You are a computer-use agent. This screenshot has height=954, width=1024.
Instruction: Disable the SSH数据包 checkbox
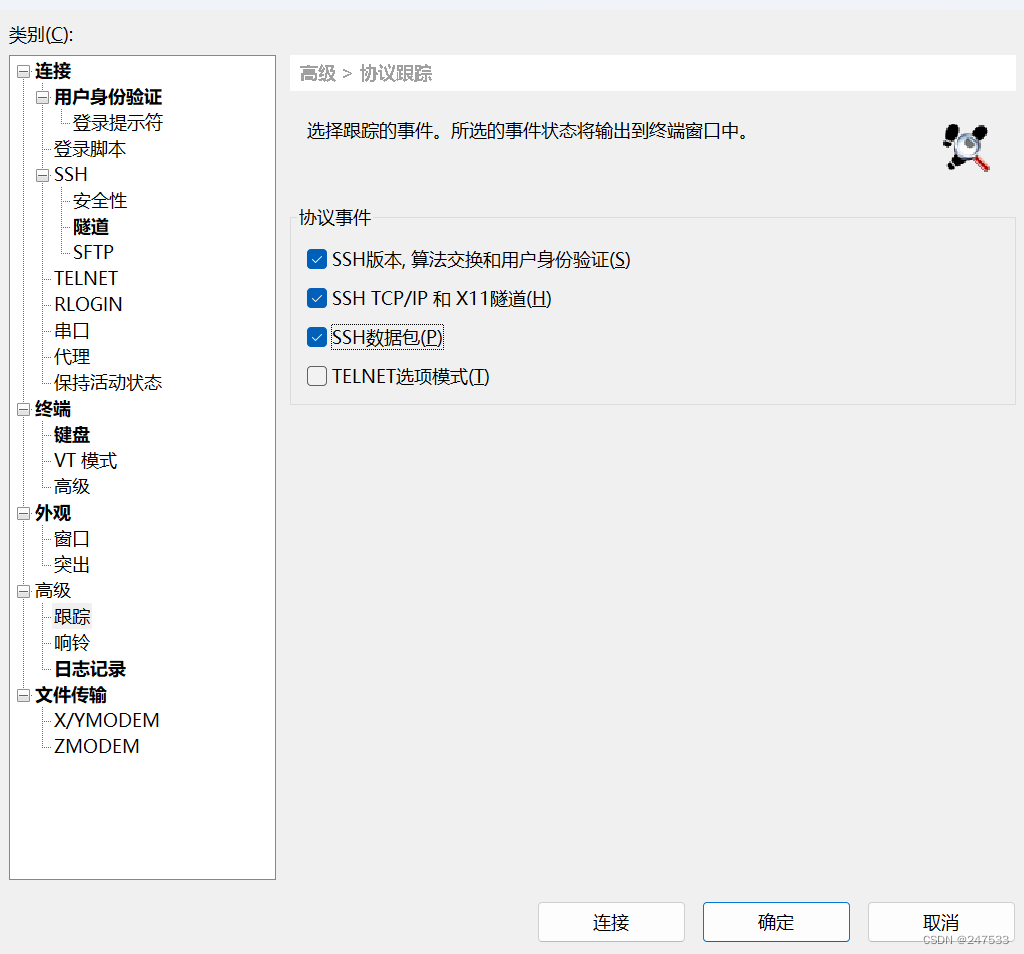pos(316,336)
